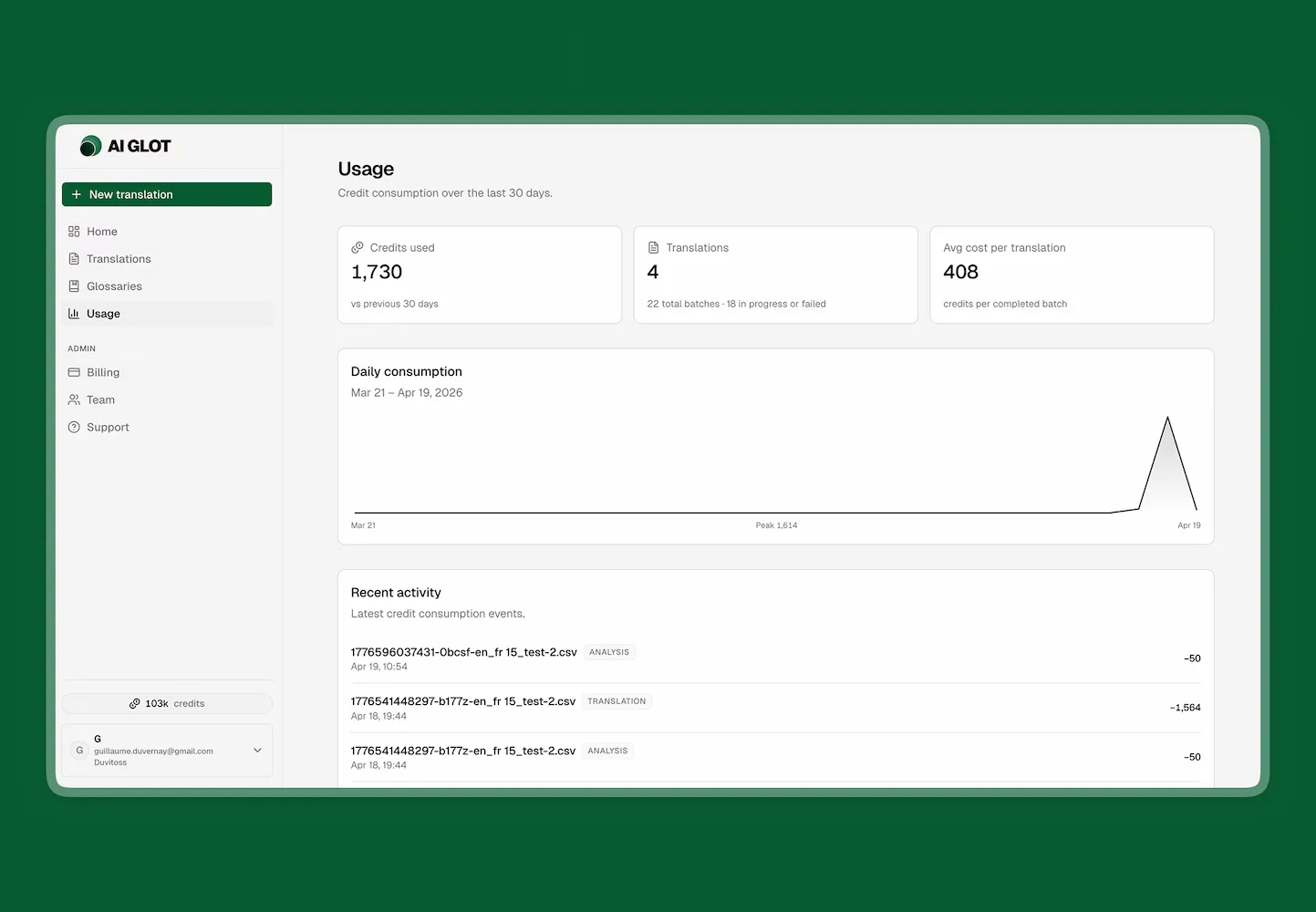
Task: Click the 103k credits button
Action: (167, 703)
